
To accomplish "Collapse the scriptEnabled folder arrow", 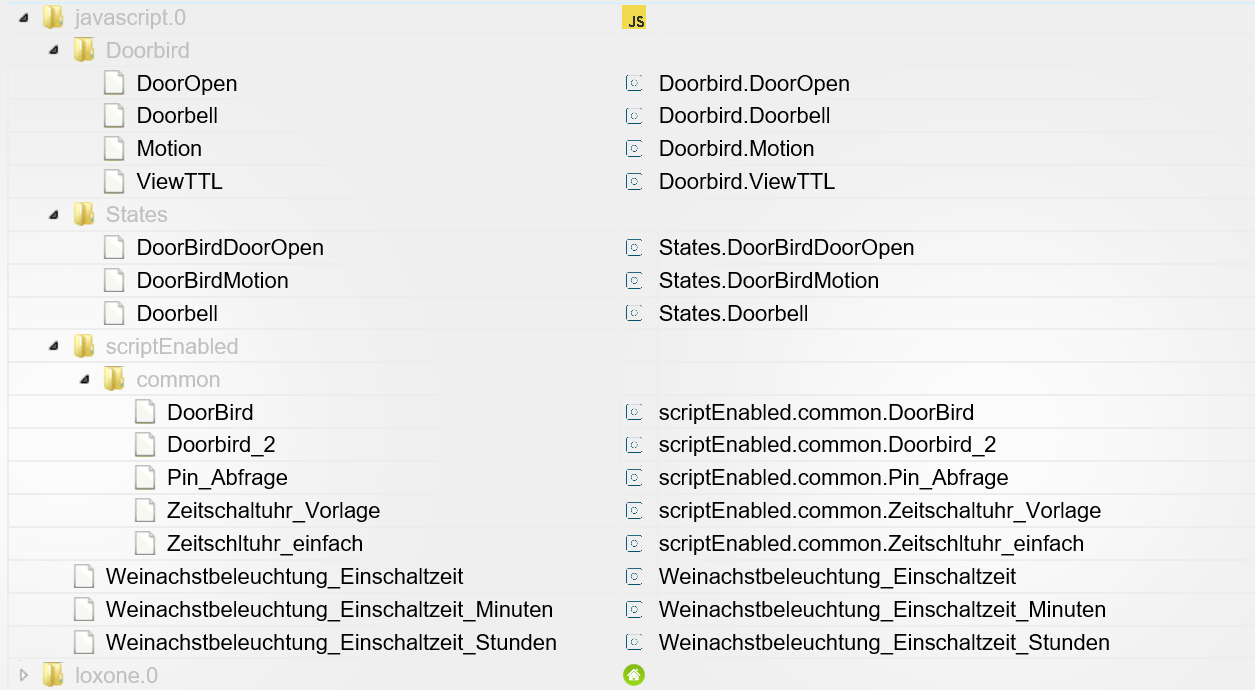I will coord(54,347).
